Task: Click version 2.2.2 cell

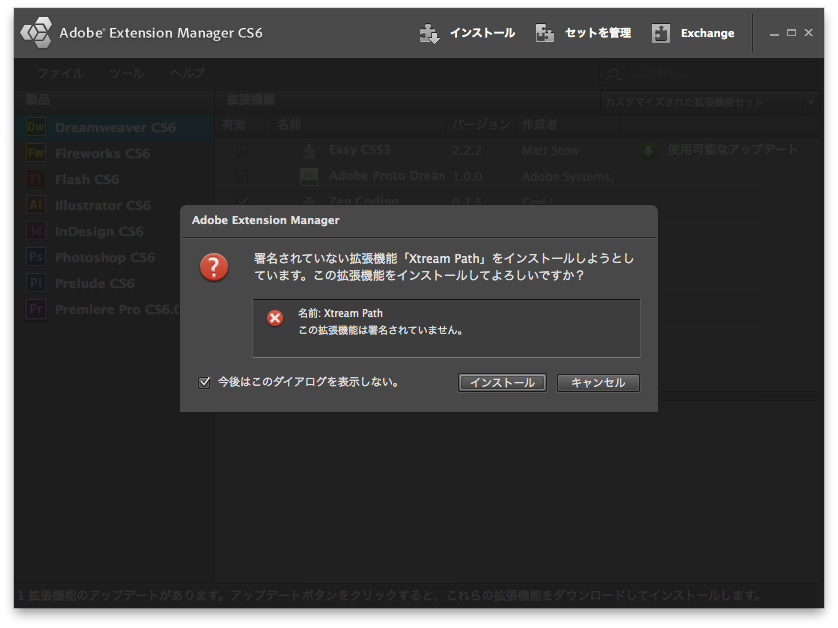Action: point(467,151)
